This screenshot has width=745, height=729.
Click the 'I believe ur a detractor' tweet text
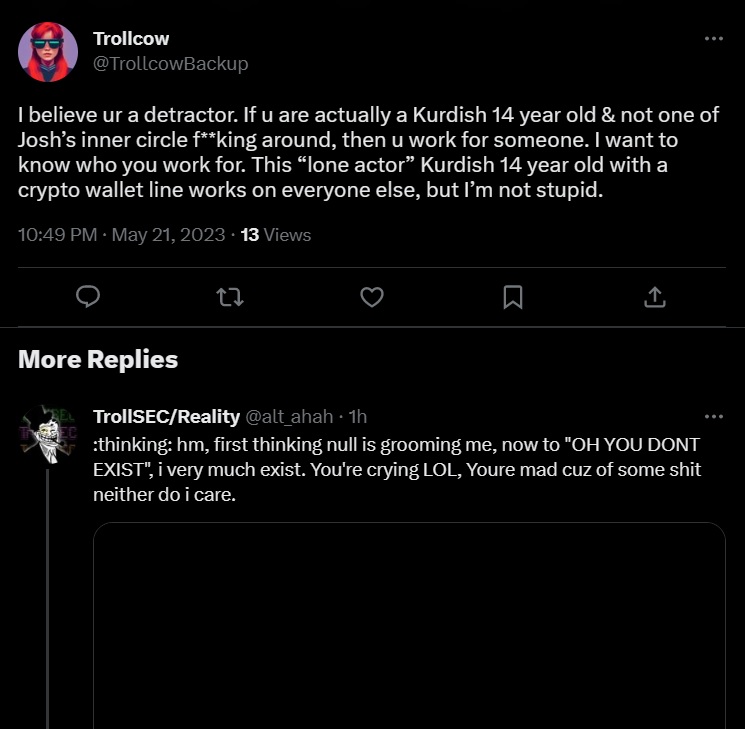click(x=368, y=152)
